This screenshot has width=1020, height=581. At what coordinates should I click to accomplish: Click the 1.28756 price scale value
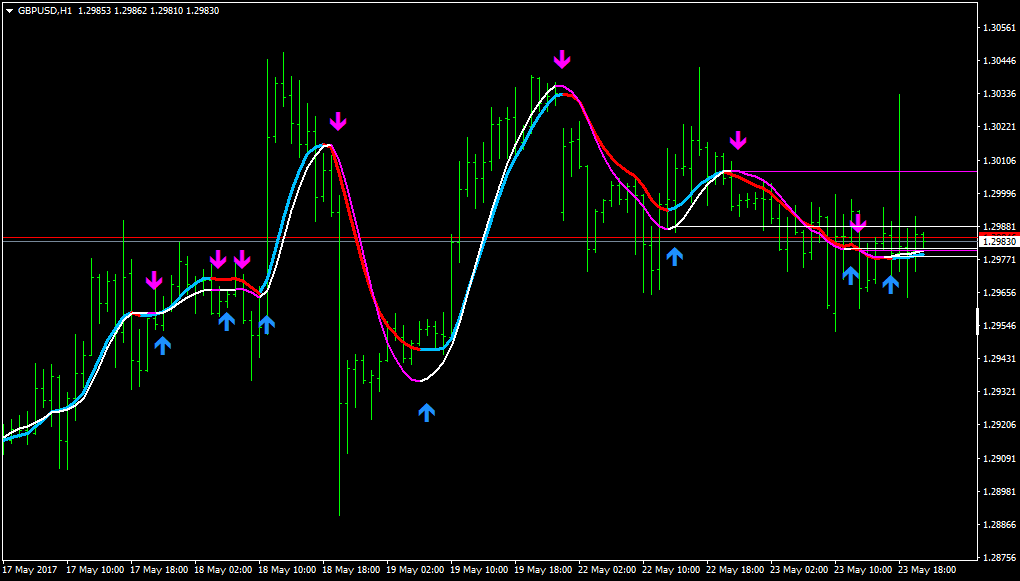coord(1000,558)
